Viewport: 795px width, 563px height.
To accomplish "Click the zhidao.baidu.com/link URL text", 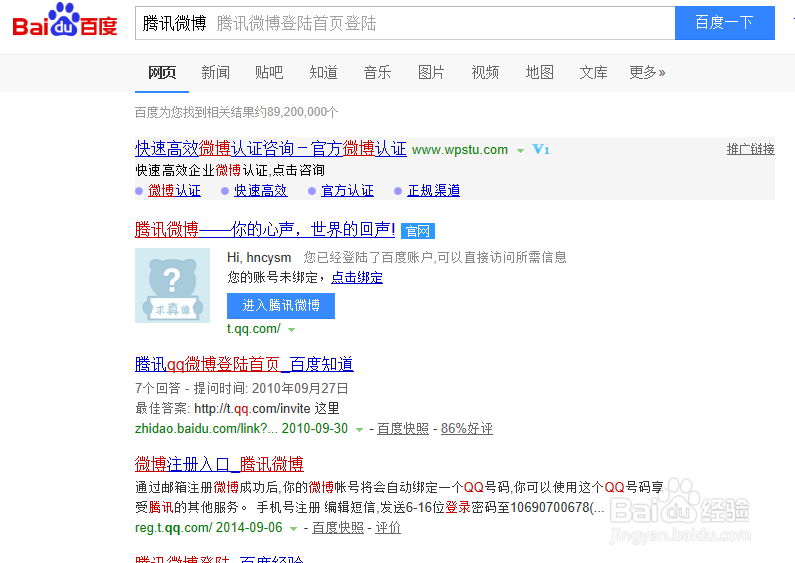I will pyautogui.click(x=206, y=429).
